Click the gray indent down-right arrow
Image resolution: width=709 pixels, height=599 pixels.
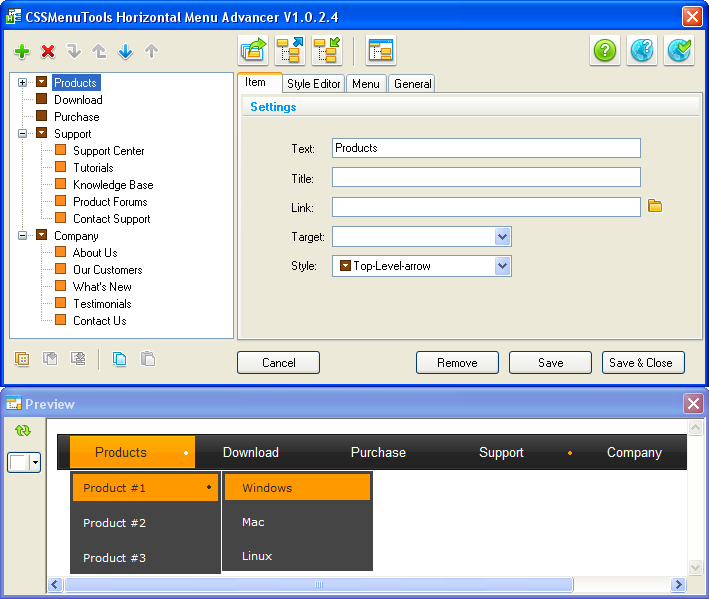pos(74,52)
